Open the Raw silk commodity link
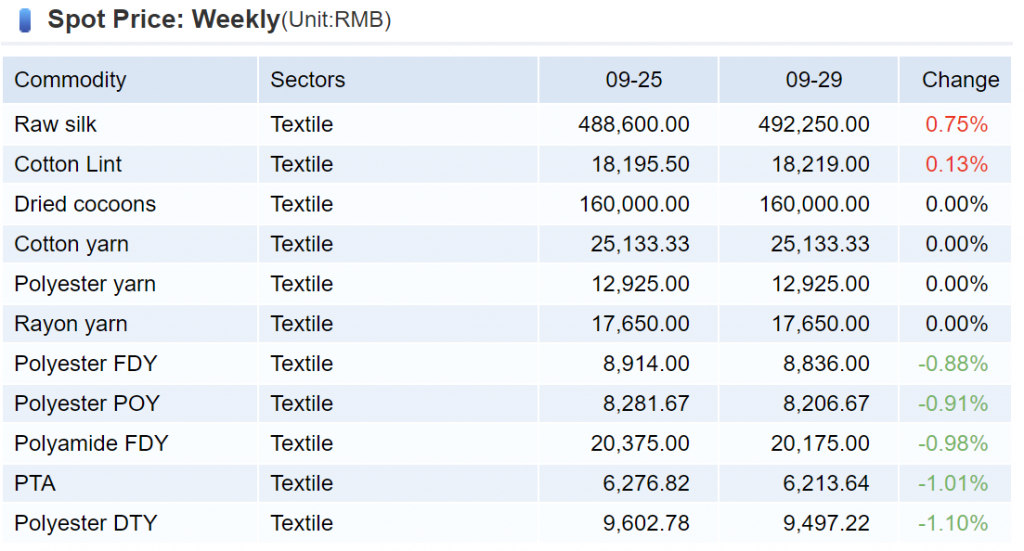The height and width of the screenshot is (551, 1024). pos(55,125)
